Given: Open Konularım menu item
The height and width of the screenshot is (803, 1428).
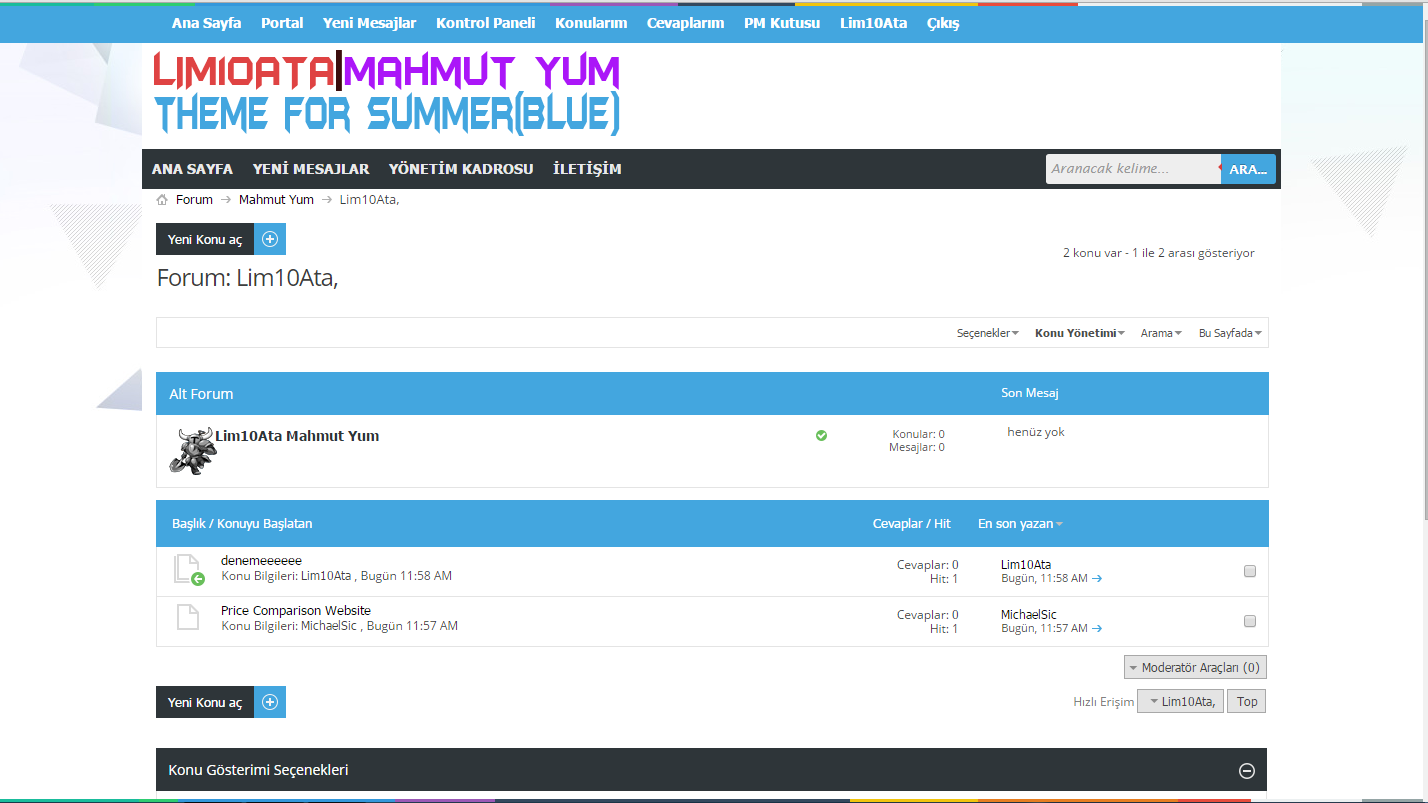Looking at the screenshot, I should (591, 22).
